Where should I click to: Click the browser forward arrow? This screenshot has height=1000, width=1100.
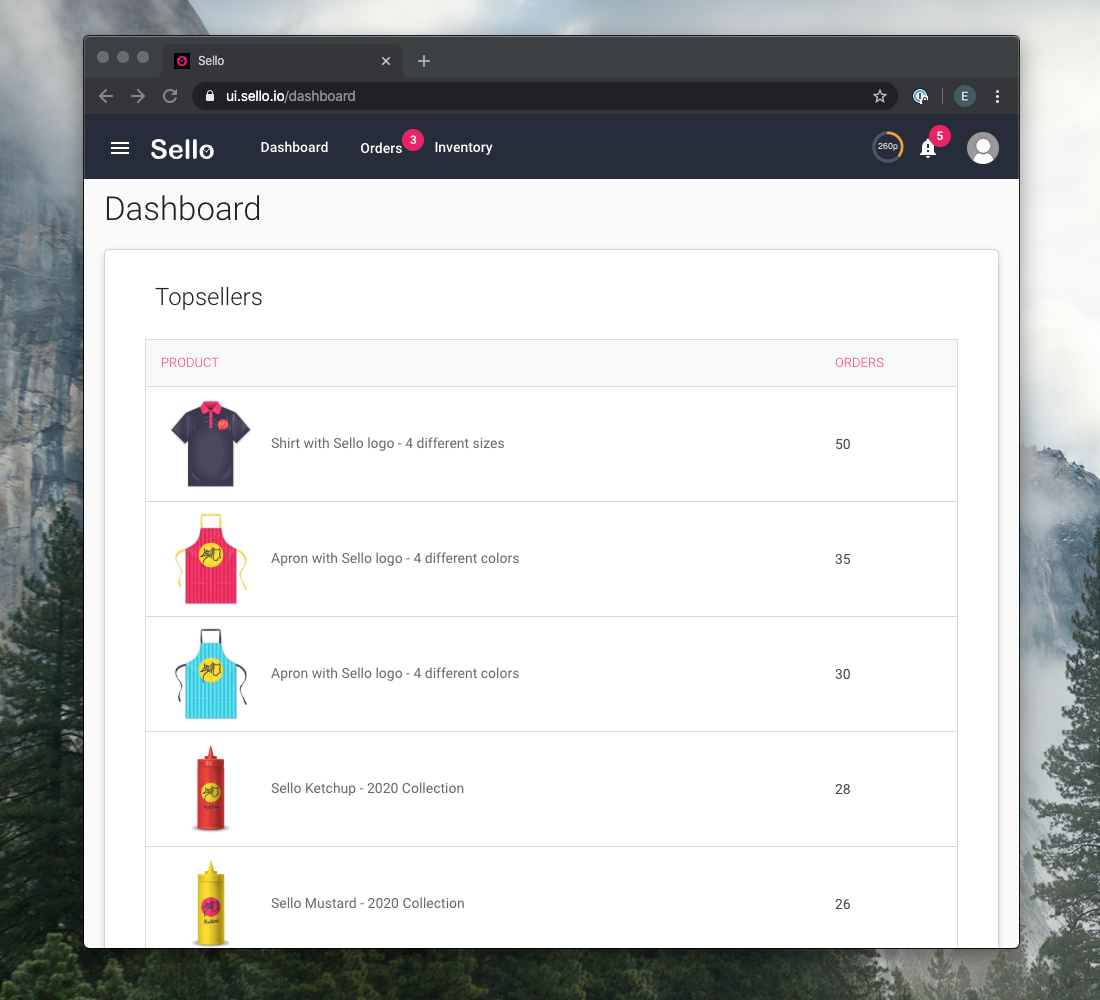[138, 96]
